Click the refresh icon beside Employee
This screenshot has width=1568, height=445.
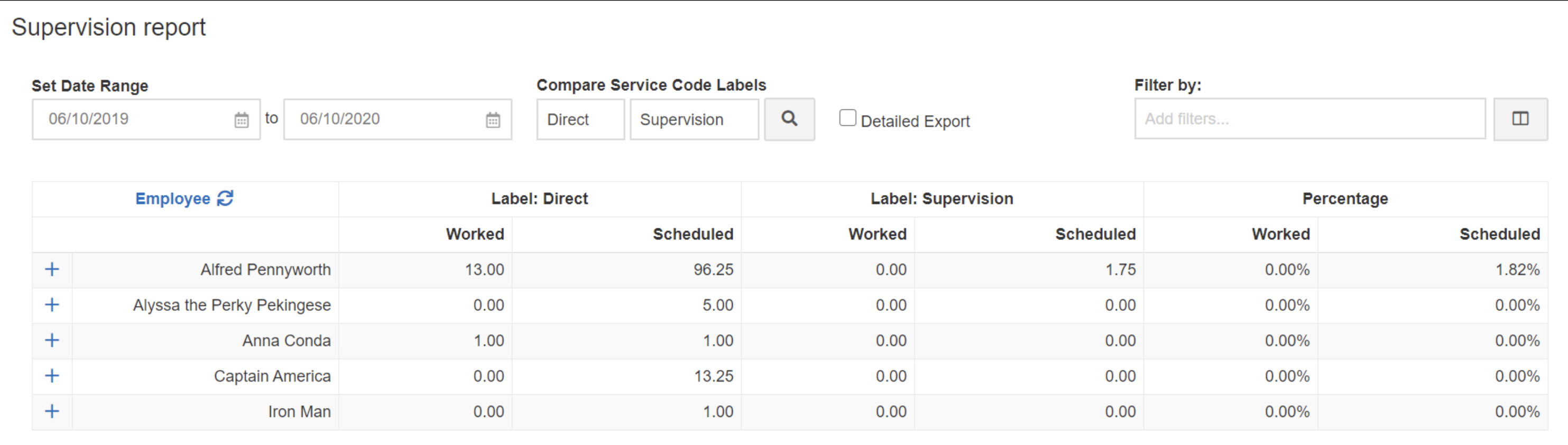pyautogui.click(x=225, y=199)
